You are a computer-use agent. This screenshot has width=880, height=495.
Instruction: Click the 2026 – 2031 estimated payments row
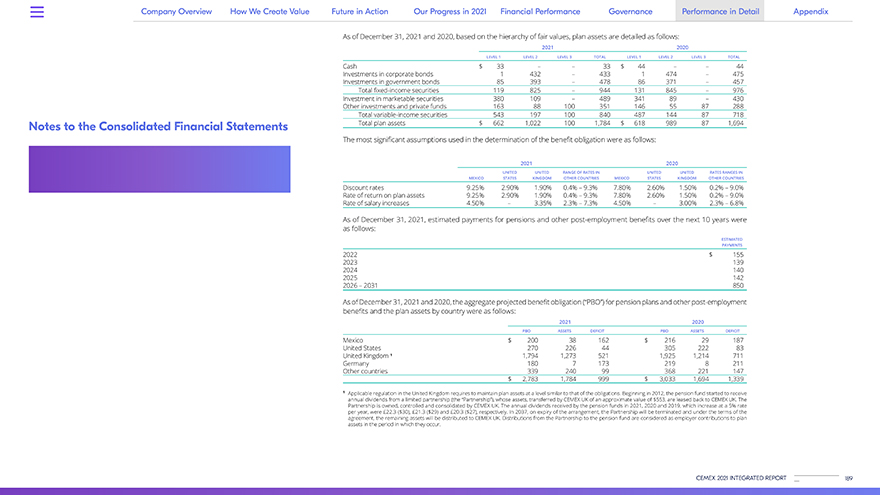[360, 285]
